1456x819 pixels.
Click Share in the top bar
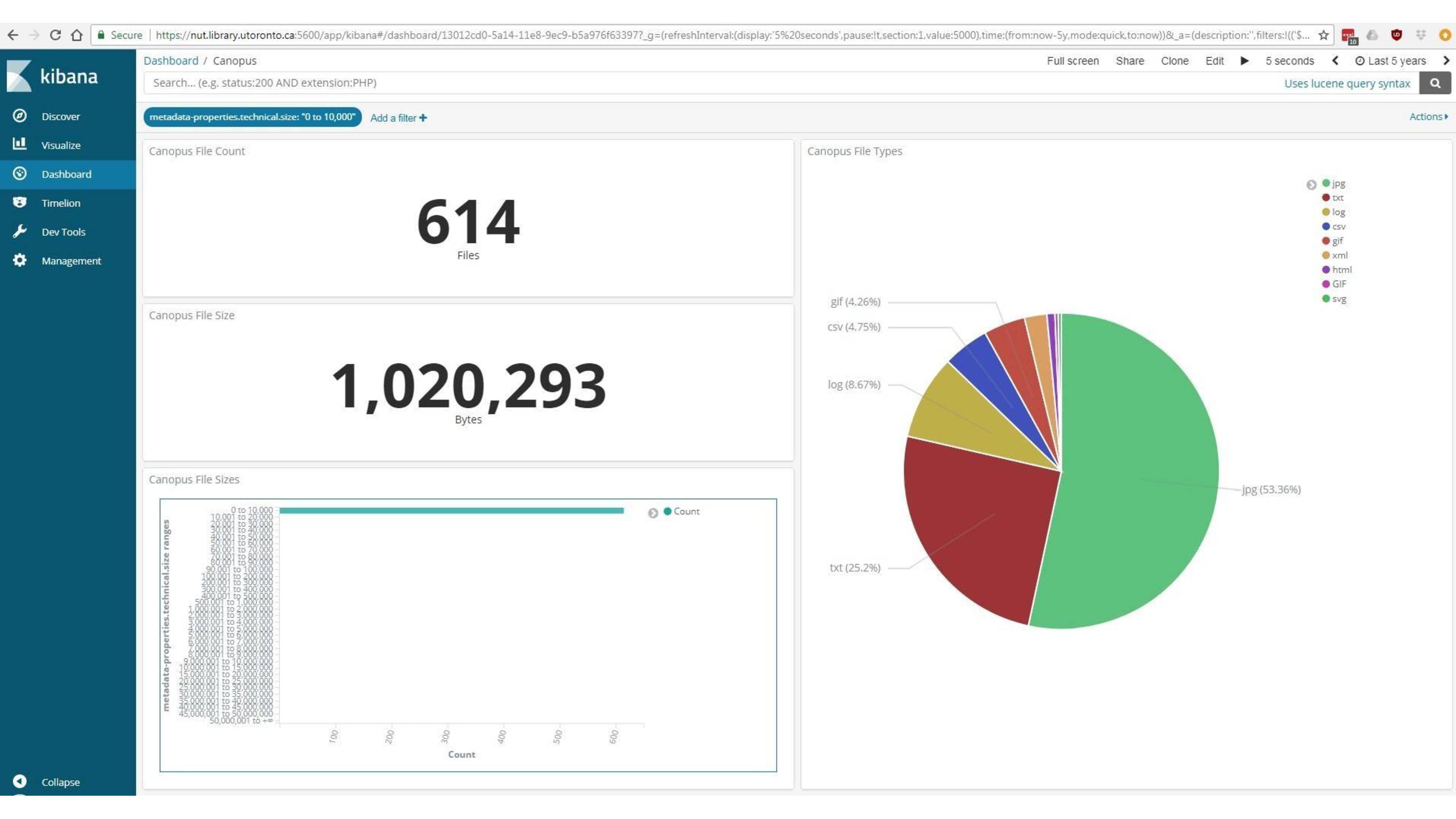coord(1129,61)
